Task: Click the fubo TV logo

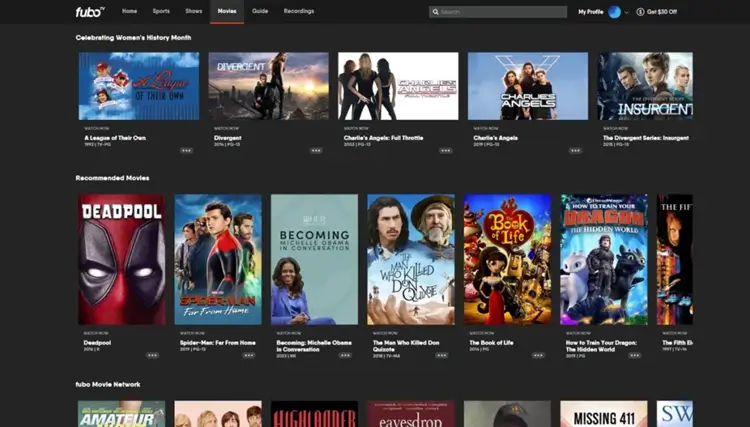Action: (89, 12)
